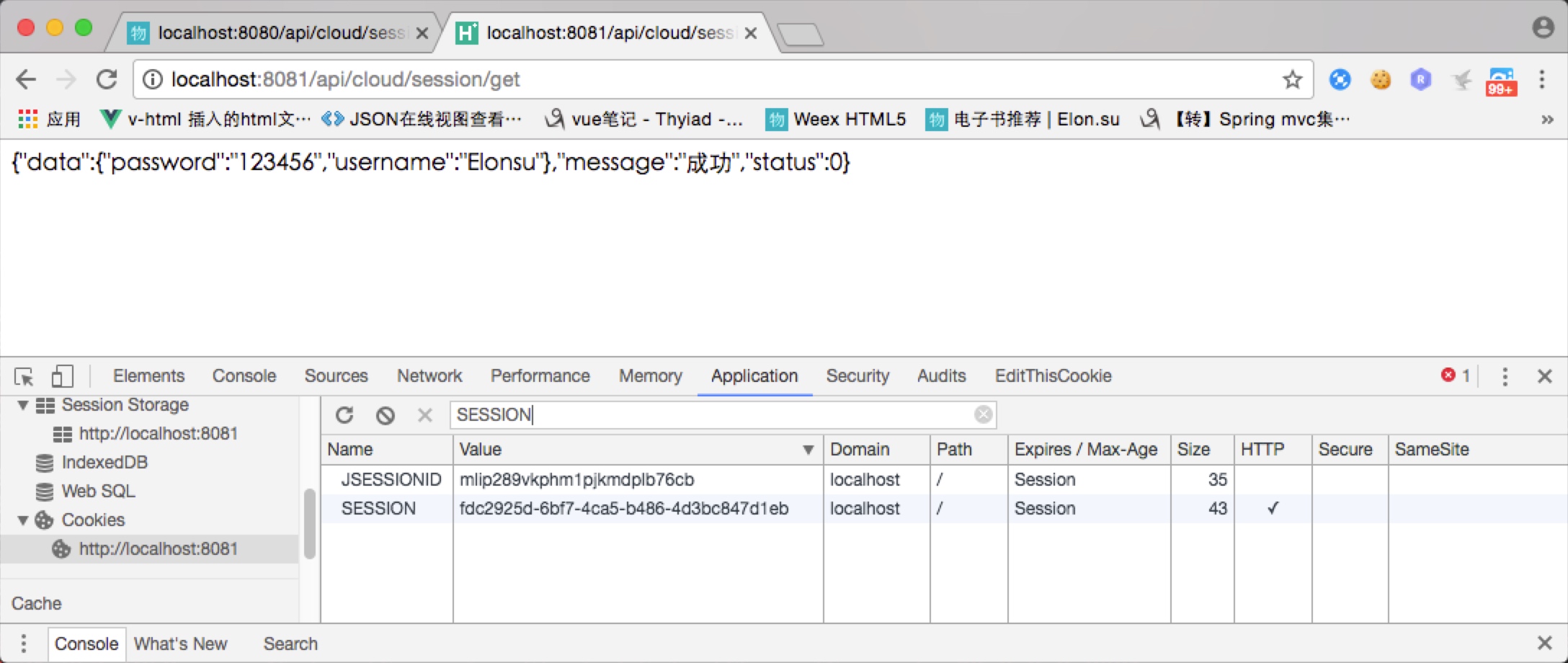The width and height of the screenshot is (1568, 663).
Task: Close the localhost:8081 browser tab
Action: [750, 33]
